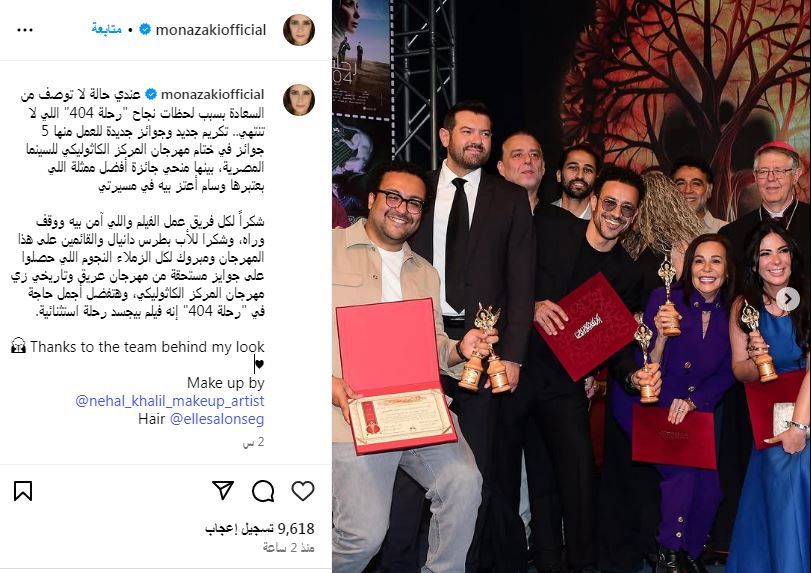Open monazakiofficial profile from header username
This screenshot has height=573, width=811.
click(x=211, y=30)
